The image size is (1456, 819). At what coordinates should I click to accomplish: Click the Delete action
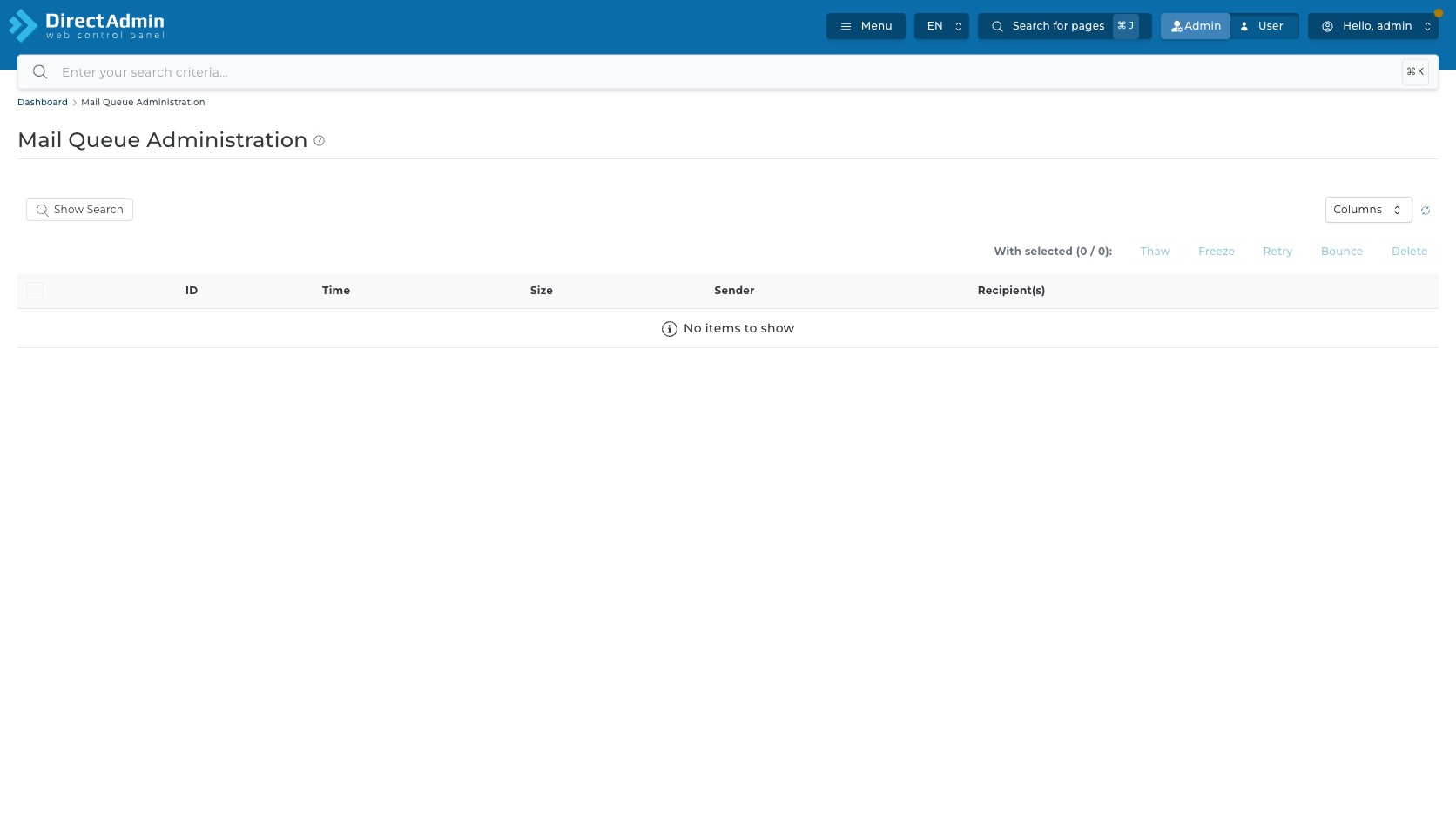pos(1409,252)
